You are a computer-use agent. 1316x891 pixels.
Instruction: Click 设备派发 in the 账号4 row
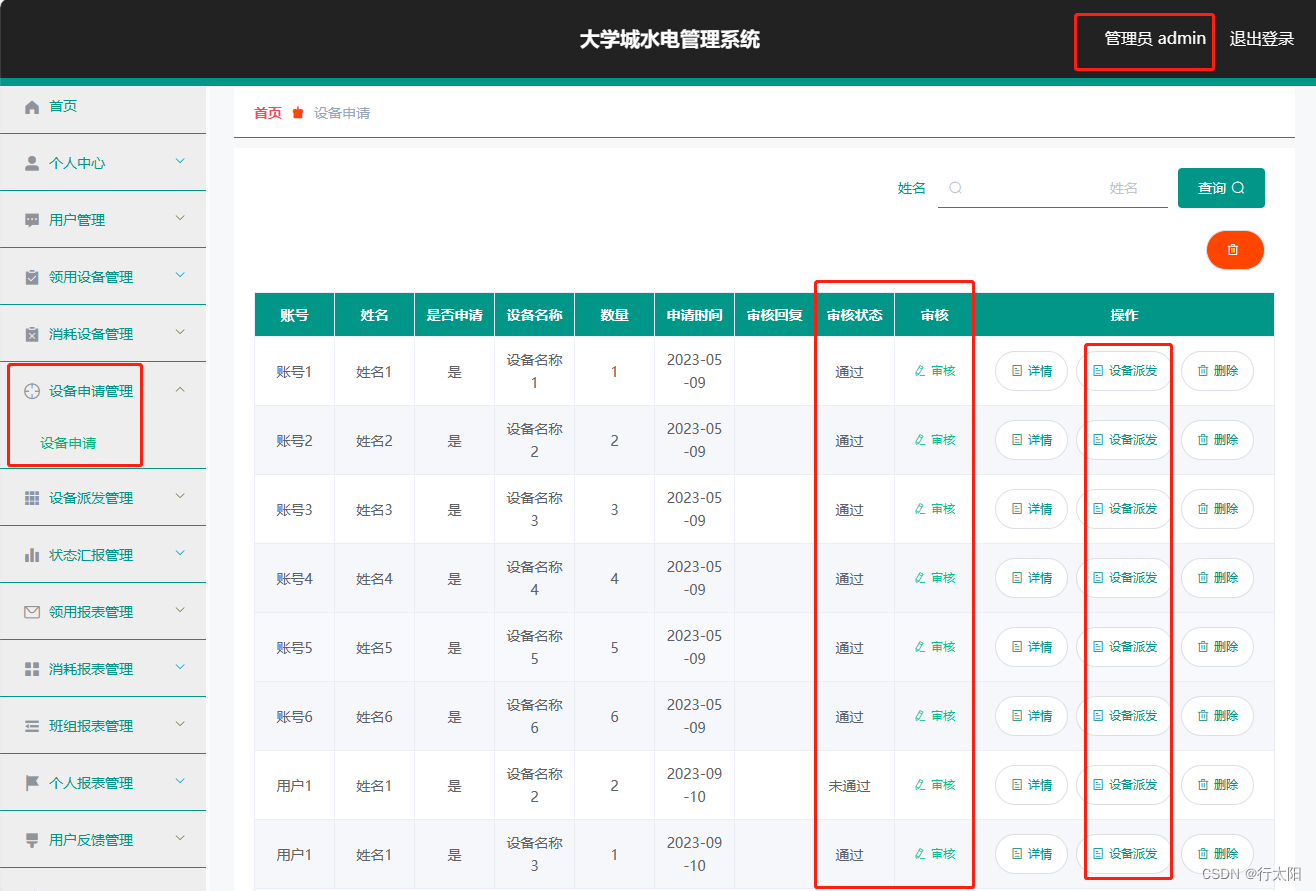click(1124, 578)
